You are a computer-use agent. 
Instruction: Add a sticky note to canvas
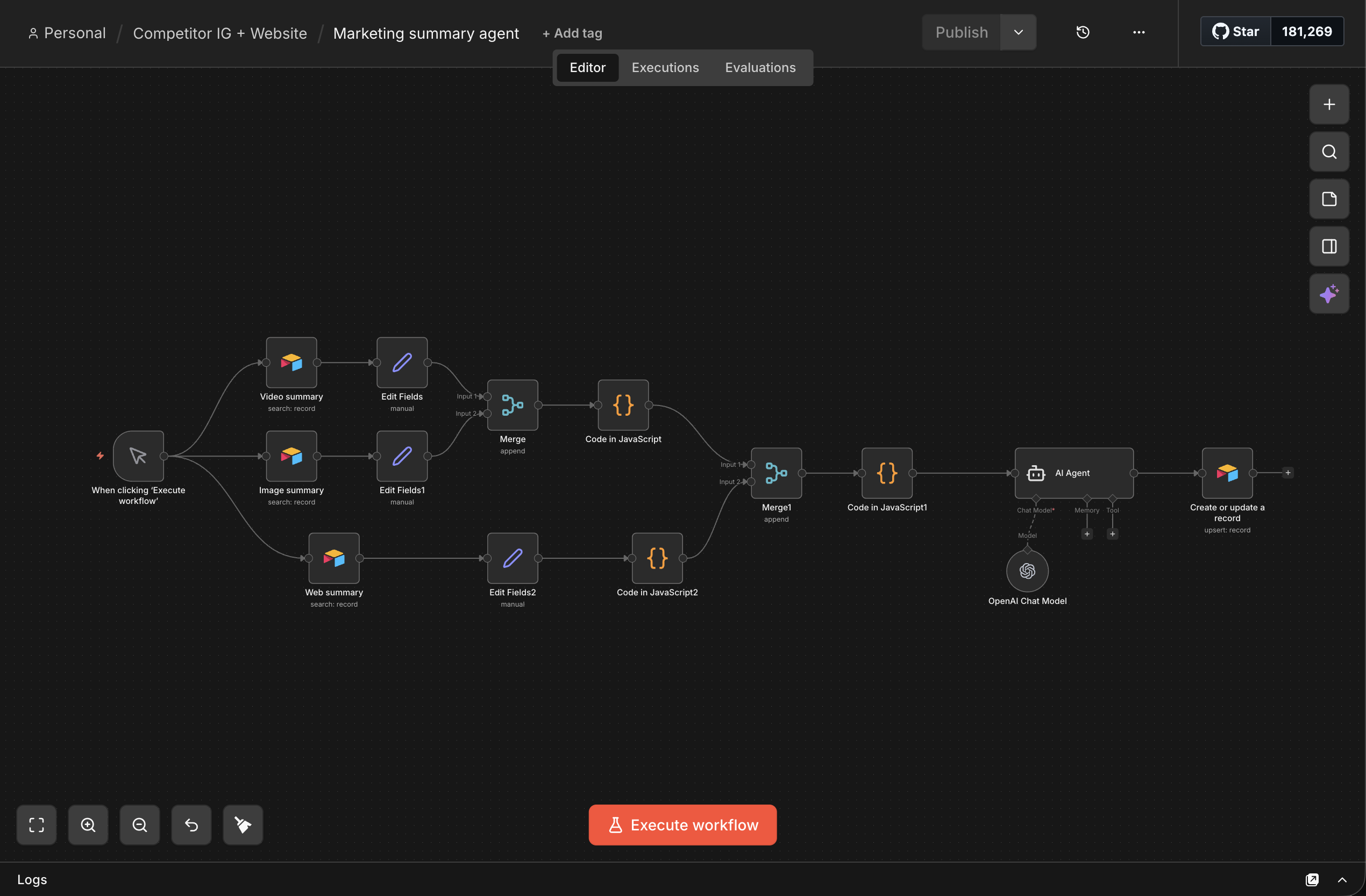(1329, 199)
